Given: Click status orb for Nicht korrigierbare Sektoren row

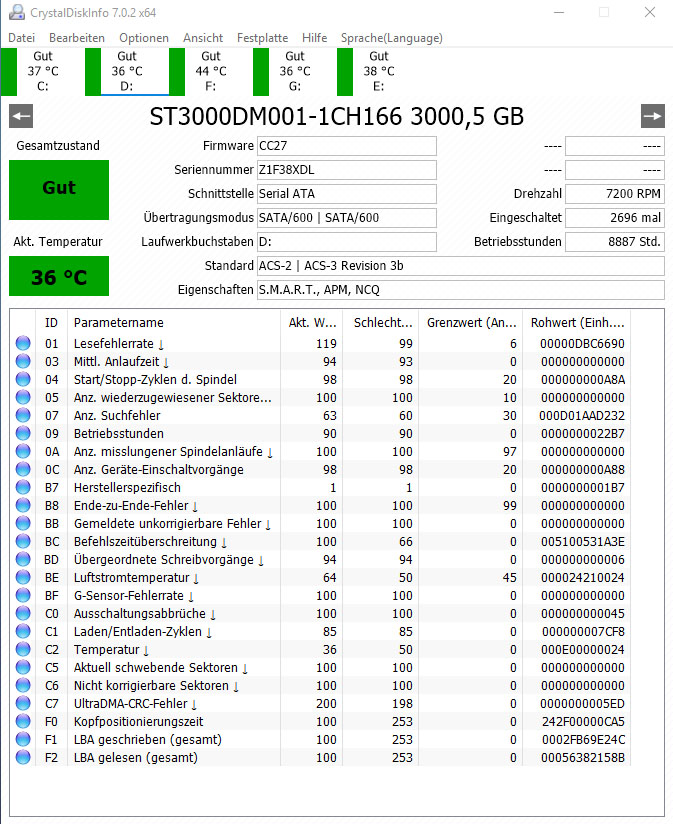Looking at the screenshot, I should point(23,685).
